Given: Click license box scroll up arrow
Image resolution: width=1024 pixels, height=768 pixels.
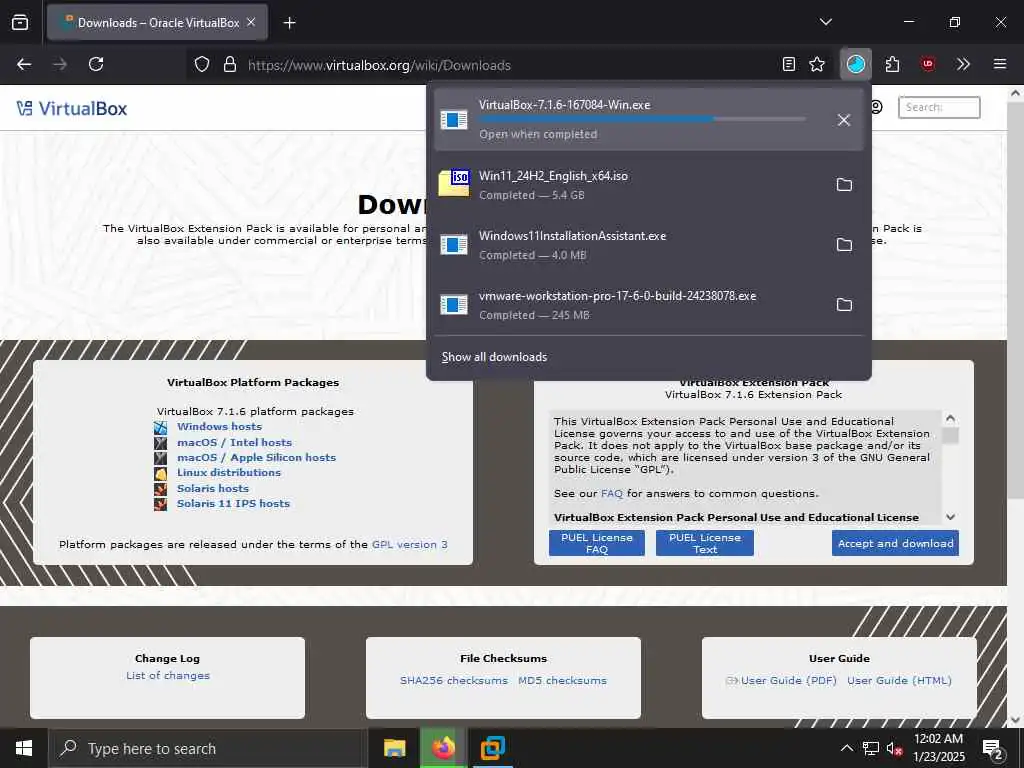Looking at the screenshot, I should pyautogui.click(x=951, y=418).
